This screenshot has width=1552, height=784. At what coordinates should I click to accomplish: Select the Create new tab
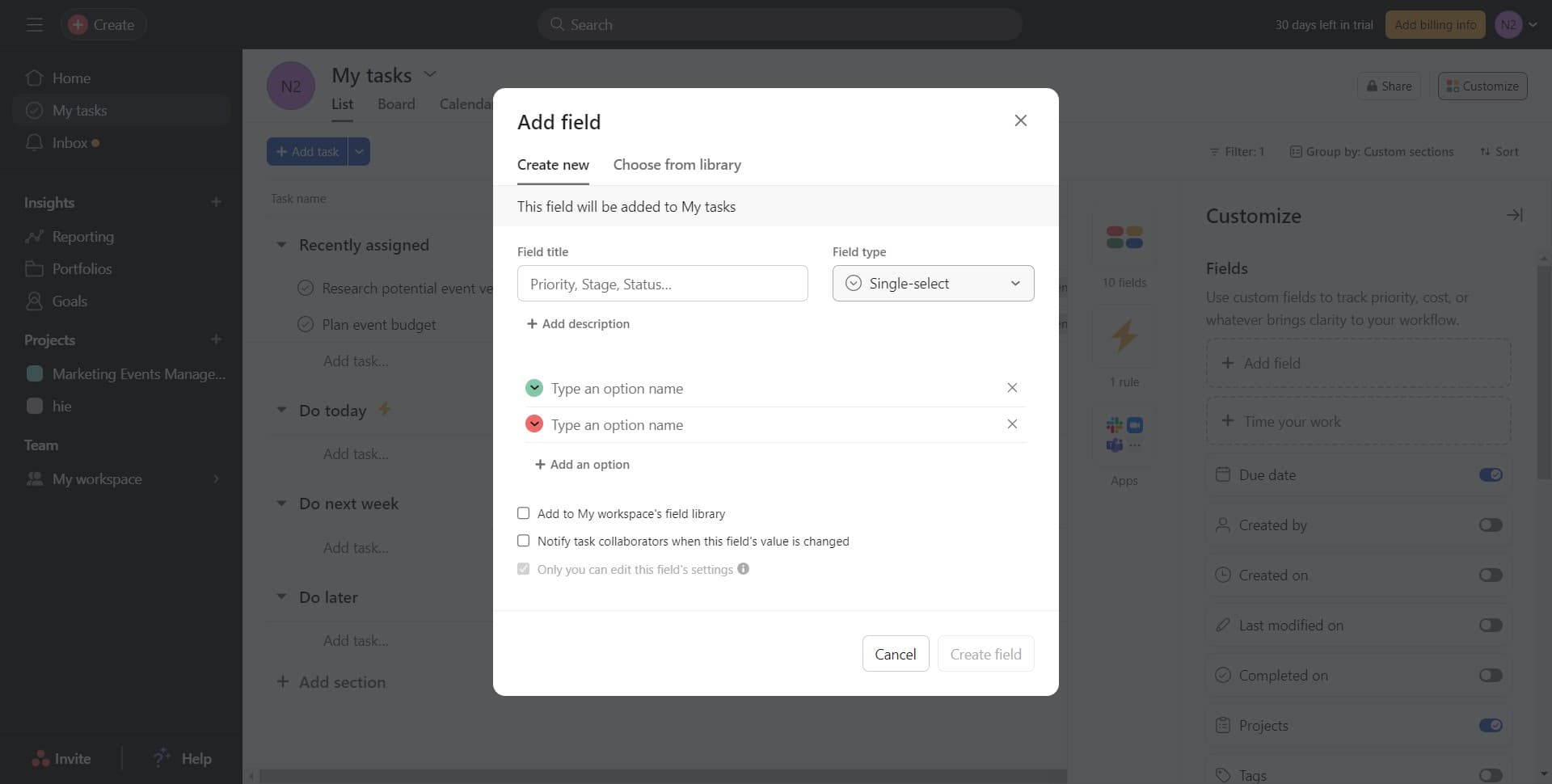coord(553,165)
